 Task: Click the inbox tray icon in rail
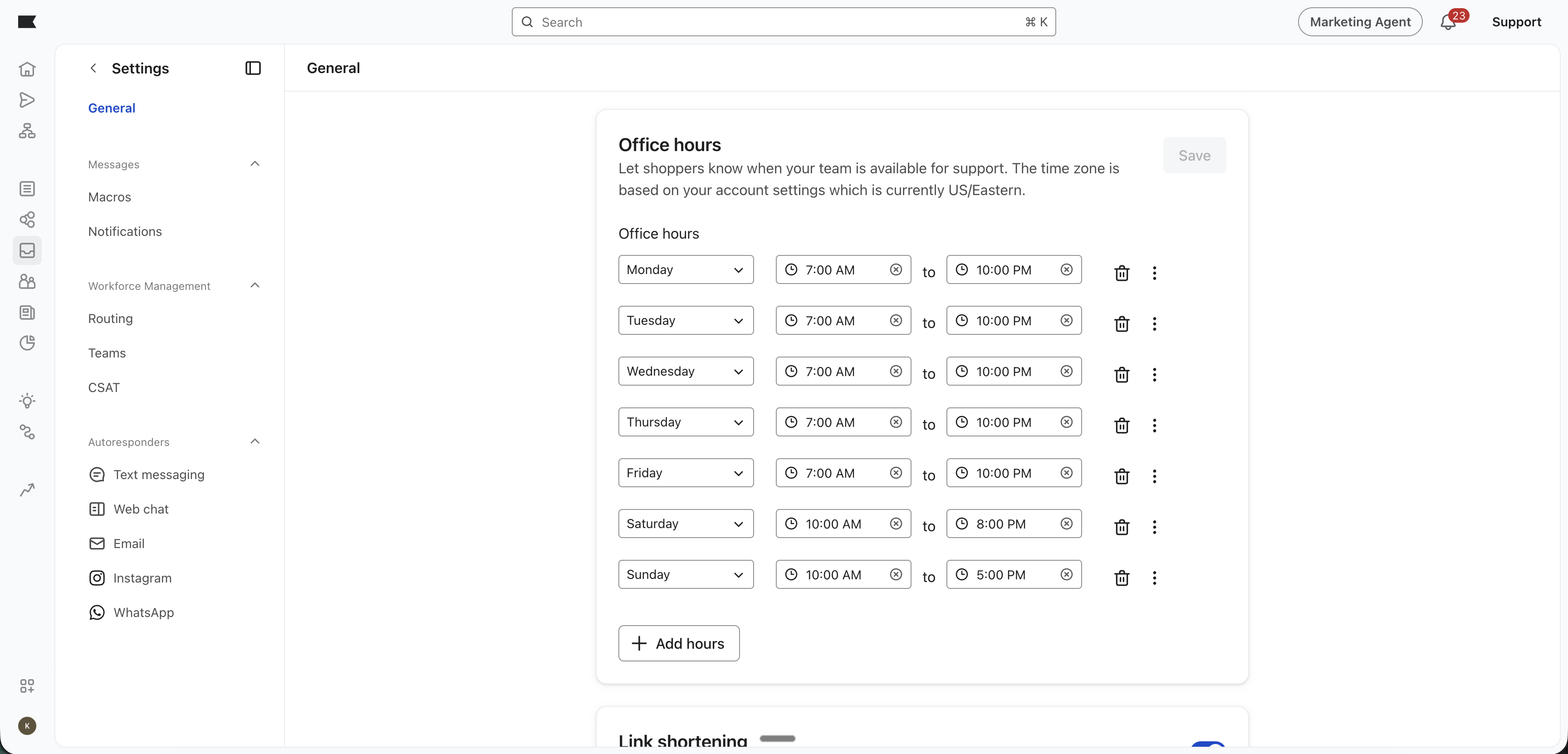point(27,250)
